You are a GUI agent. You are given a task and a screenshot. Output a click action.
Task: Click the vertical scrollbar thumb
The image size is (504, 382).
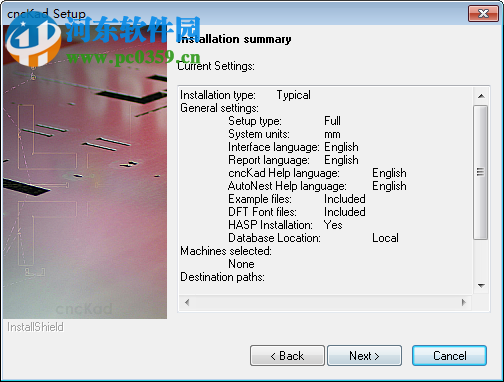pyautogui.click(x=480, y=172)
